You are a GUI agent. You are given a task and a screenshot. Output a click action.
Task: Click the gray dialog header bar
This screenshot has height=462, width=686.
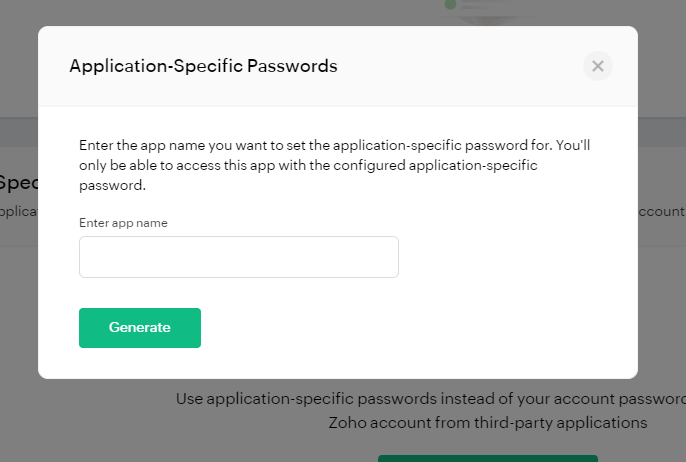338,66
